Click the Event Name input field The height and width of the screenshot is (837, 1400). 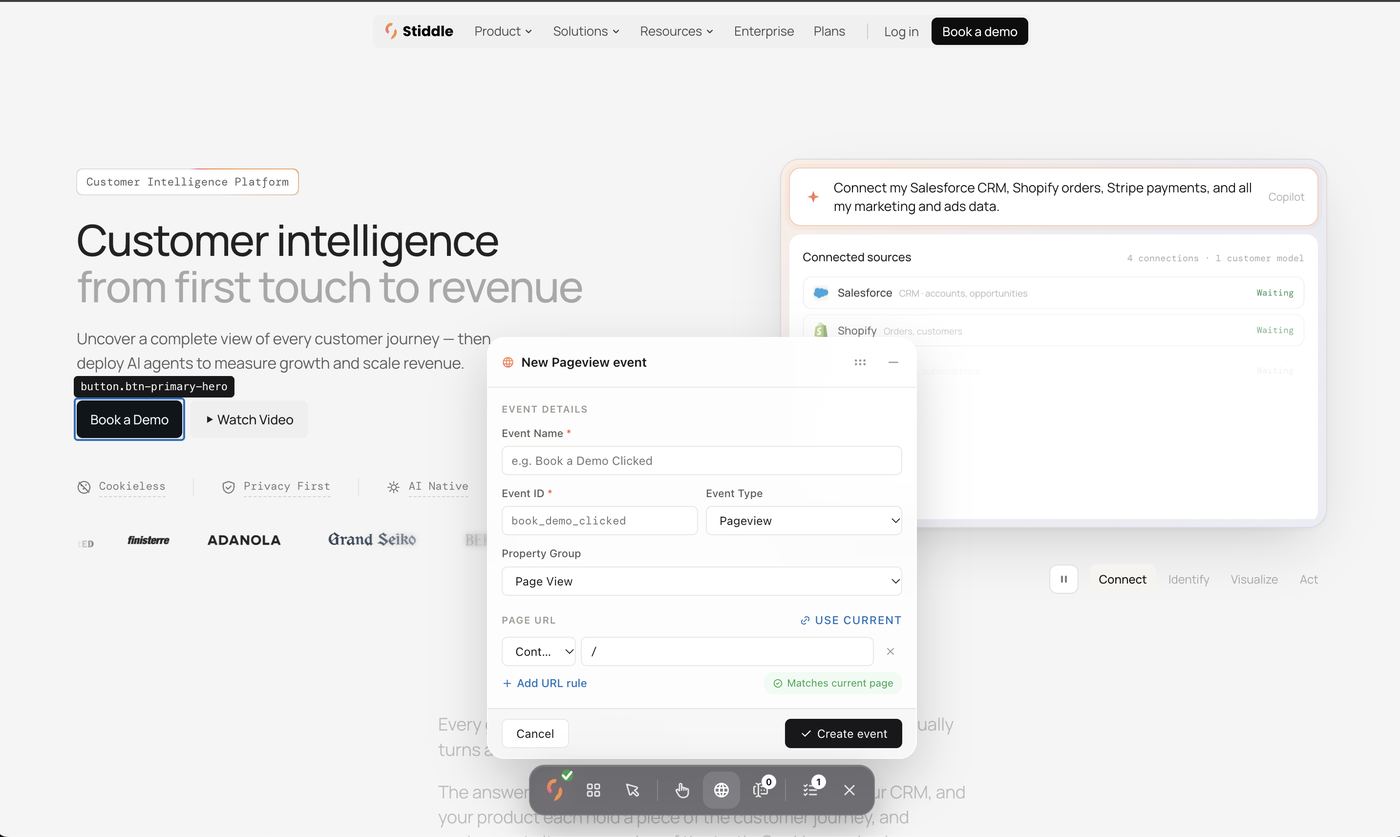[702, 461]
